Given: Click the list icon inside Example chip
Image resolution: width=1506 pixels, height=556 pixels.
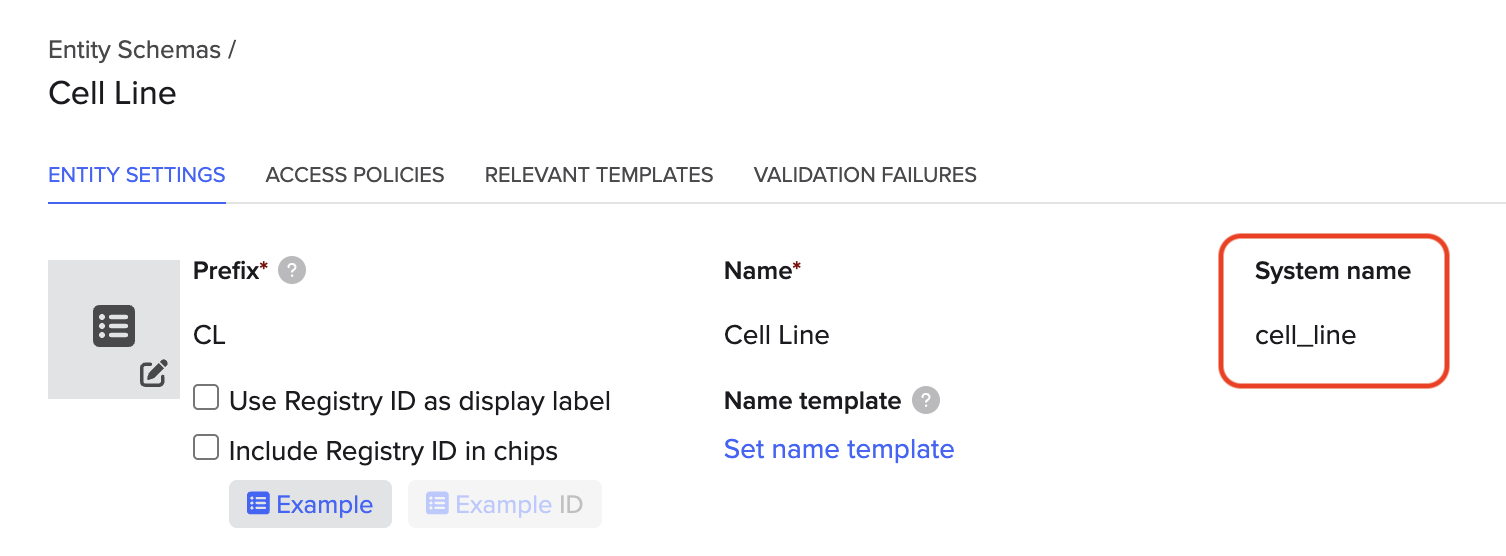Looking at the screenshot, I should pyautogui.click(x=258, y=504).
